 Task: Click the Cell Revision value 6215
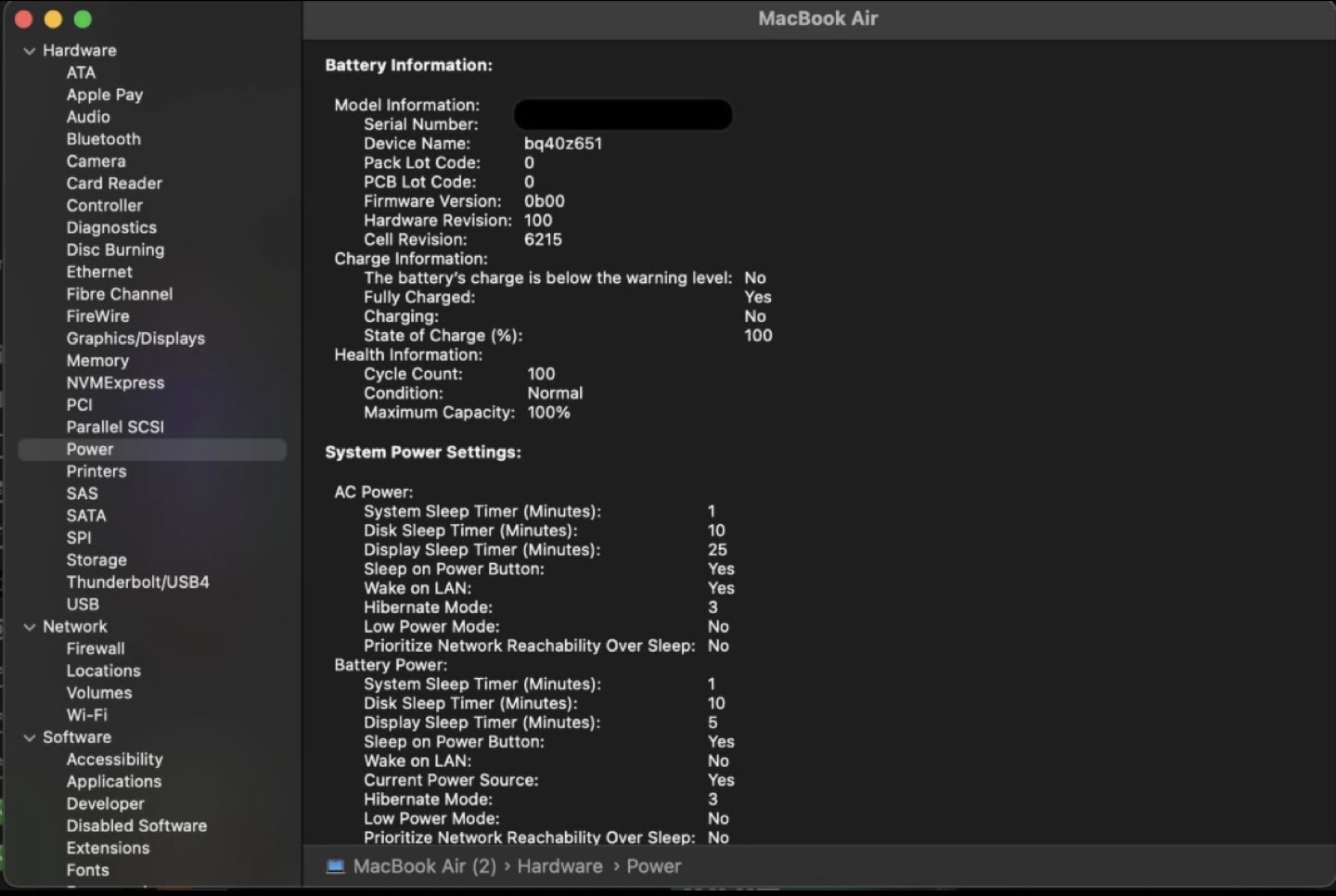point(543,239)
